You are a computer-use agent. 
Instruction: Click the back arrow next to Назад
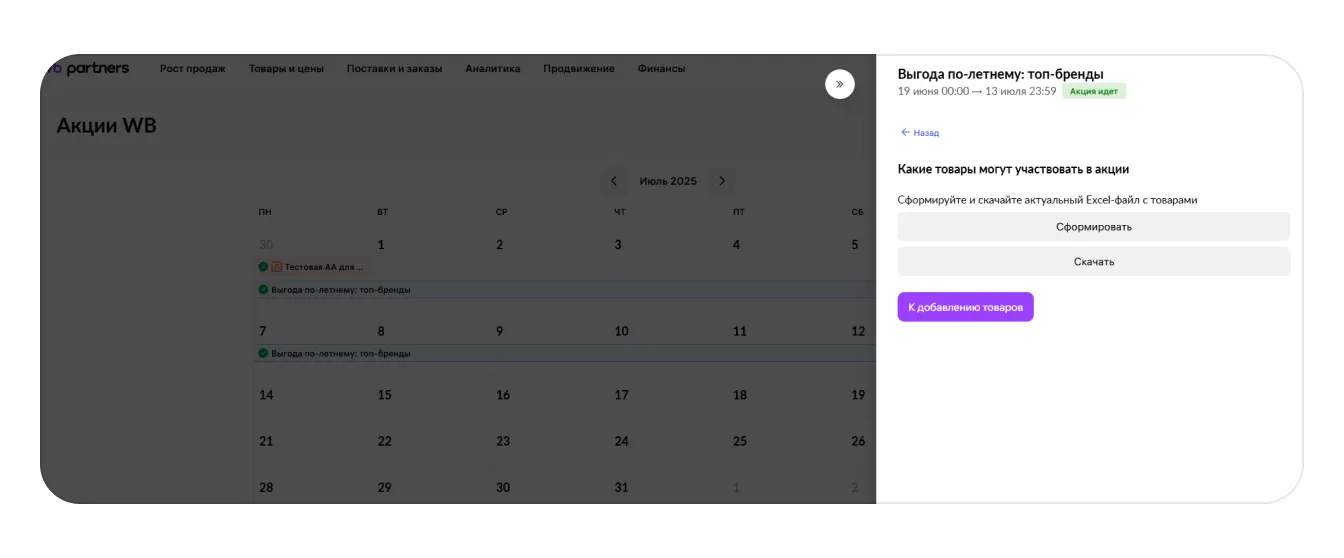point(905,132)
